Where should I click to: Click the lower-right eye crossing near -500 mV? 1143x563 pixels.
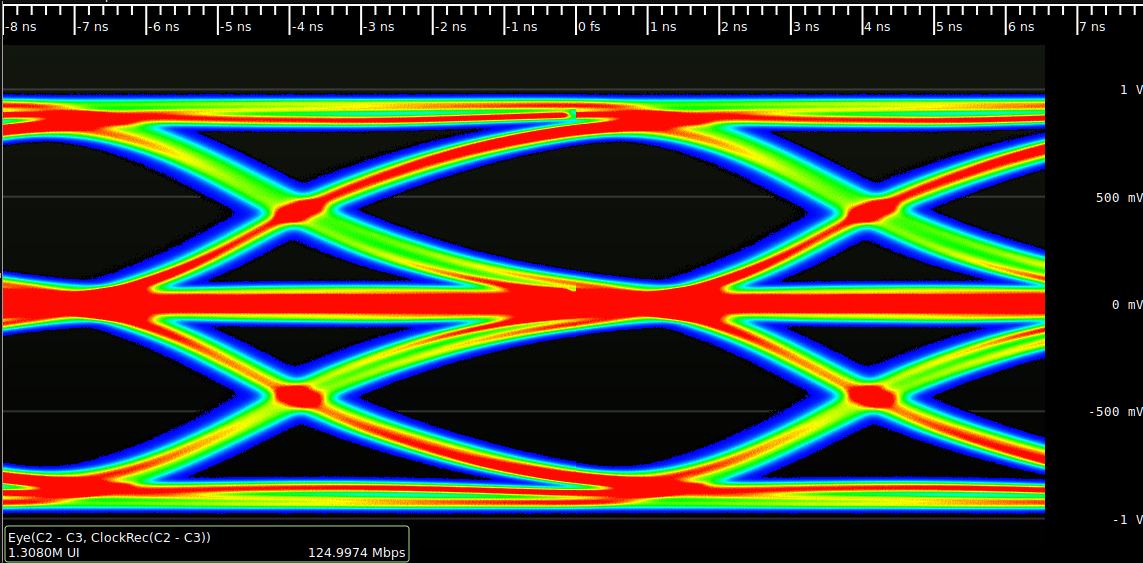pos(870,396)
